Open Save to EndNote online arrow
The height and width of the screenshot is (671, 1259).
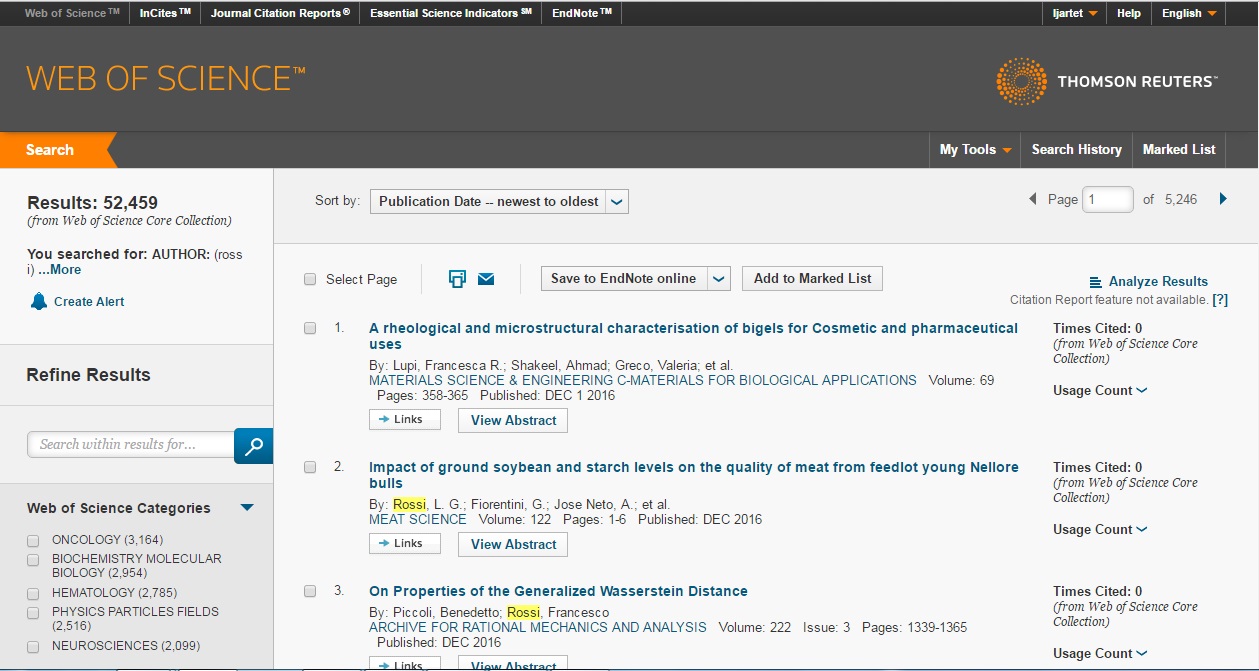click(x=719, y=279)
